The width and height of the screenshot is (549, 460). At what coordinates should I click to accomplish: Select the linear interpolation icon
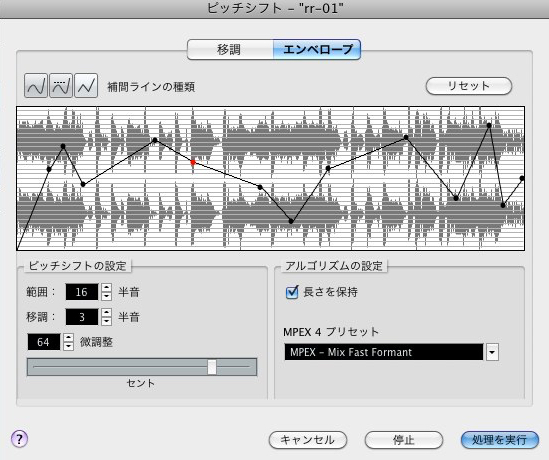(86, 86)
